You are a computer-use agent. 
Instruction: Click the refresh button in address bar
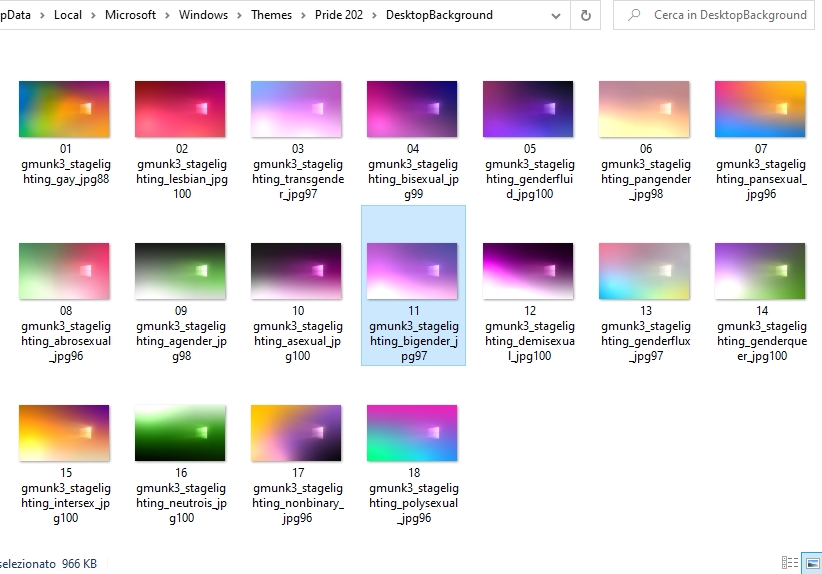pyautogui.click(x=586, y=15)
